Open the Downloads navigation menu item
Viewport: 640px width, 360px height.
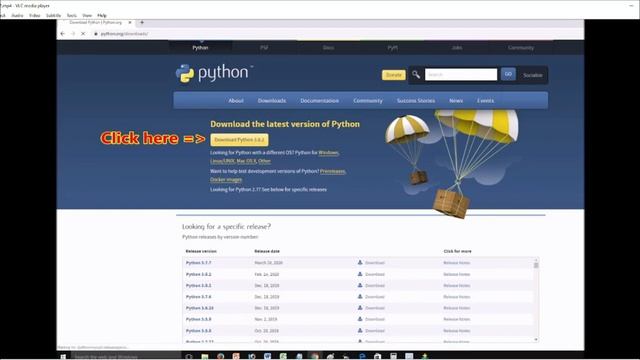[272, 100]
